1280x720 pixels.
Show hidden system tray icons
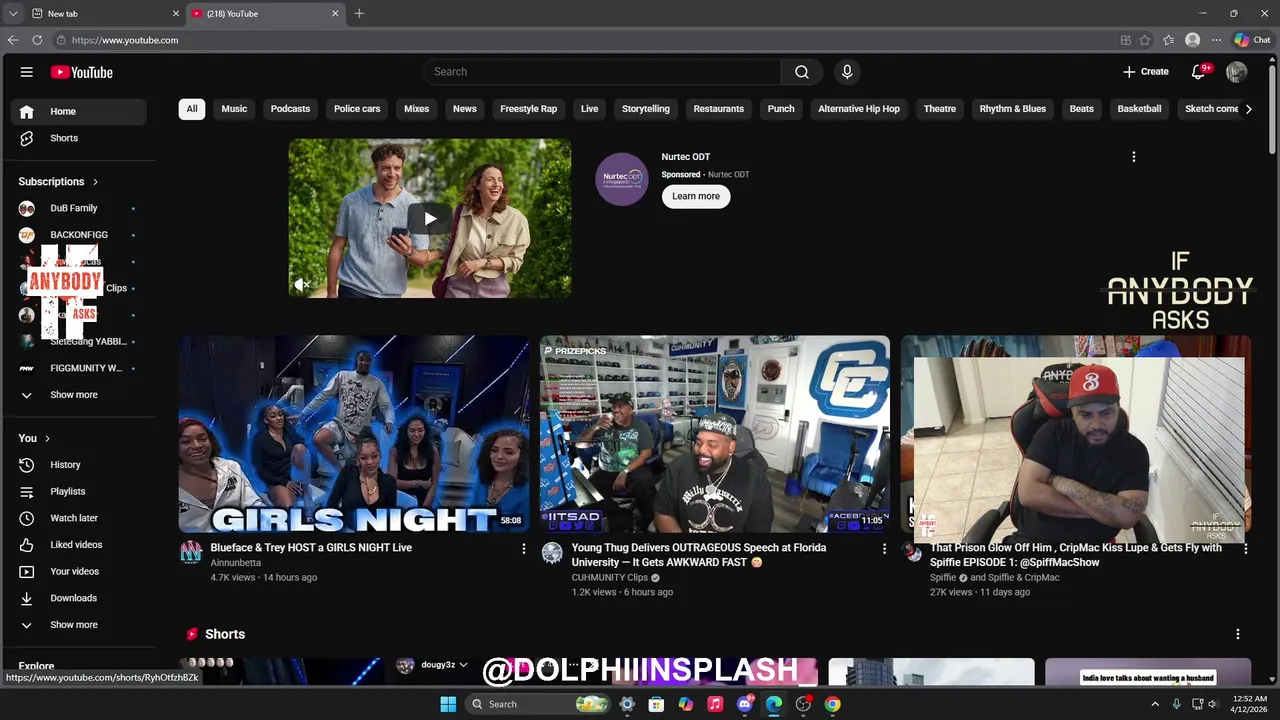(1156, 704)
